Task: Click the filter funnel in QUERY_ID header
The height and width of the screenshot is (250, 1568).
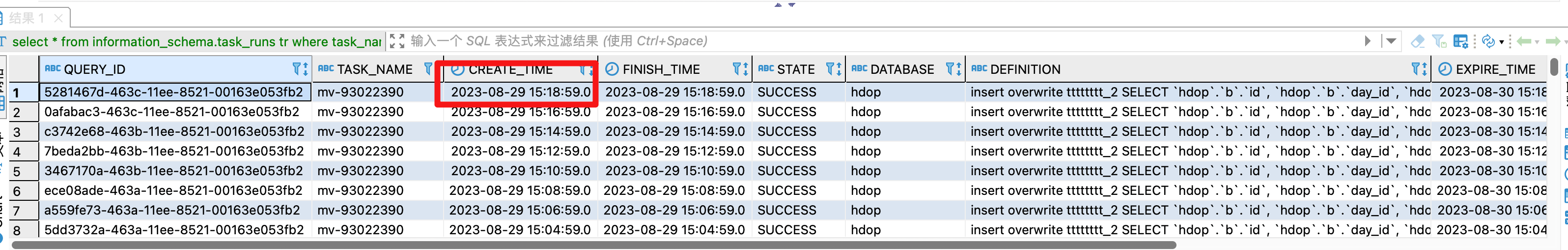Action: tap(296, 69)
